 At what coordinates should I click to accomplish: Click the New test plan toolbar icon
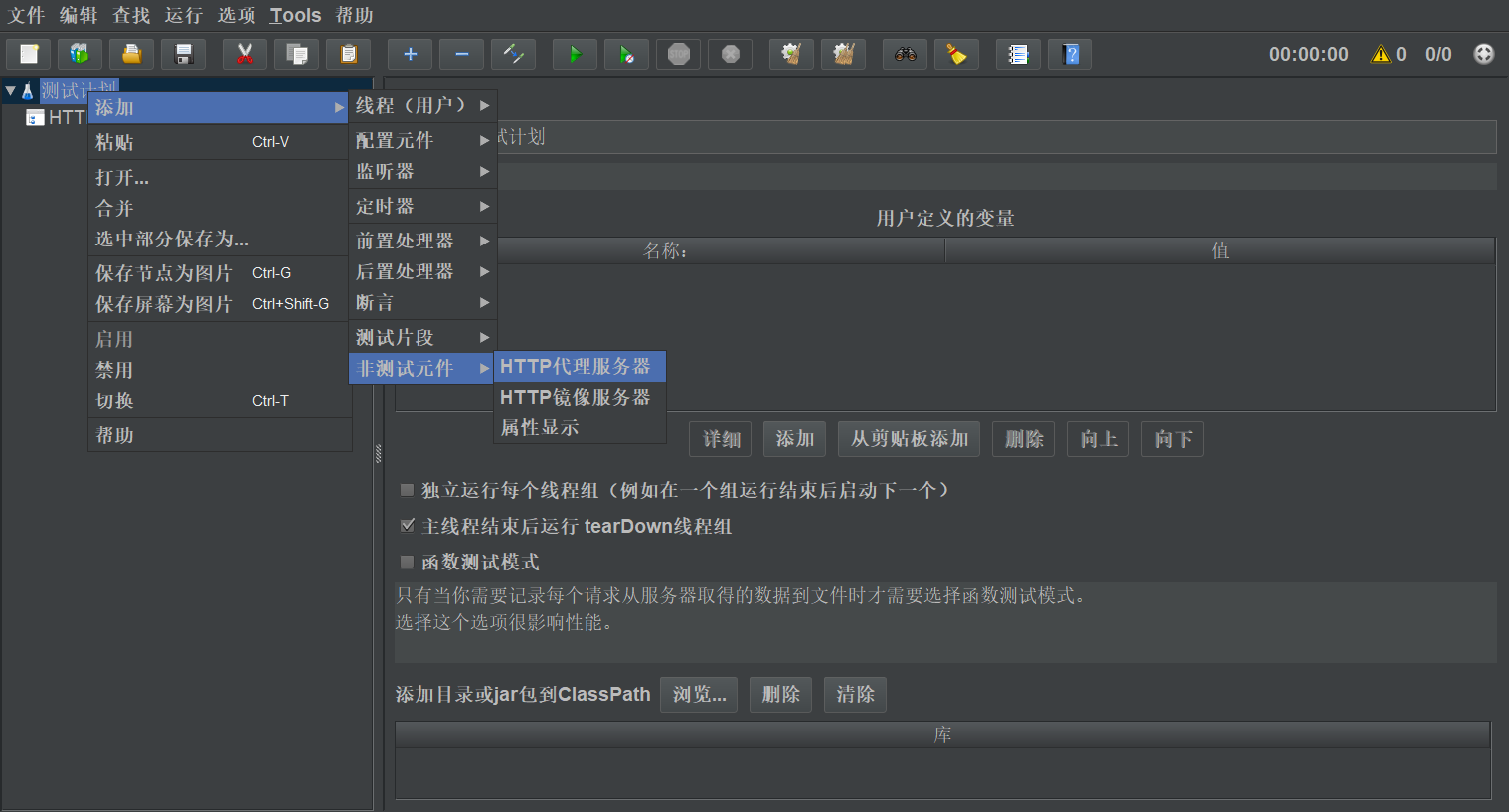[x=29, y=54]
